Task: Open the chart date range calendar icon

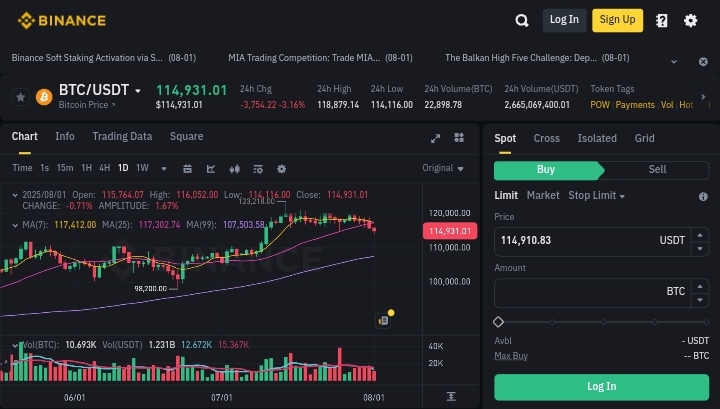Action: tap(187, 169)
